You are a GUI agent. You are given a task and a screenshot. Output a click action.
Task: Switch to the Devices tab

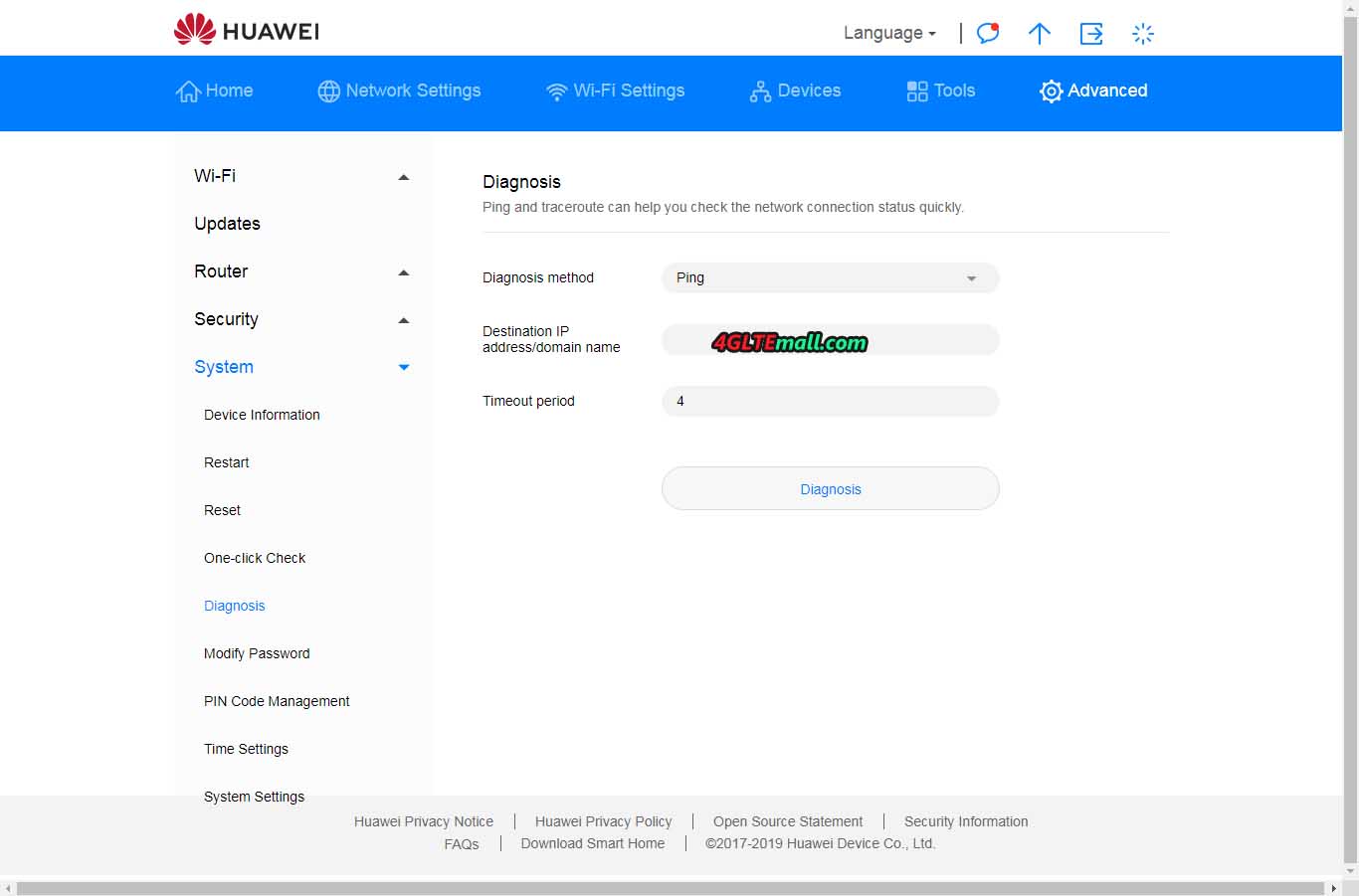795,90
